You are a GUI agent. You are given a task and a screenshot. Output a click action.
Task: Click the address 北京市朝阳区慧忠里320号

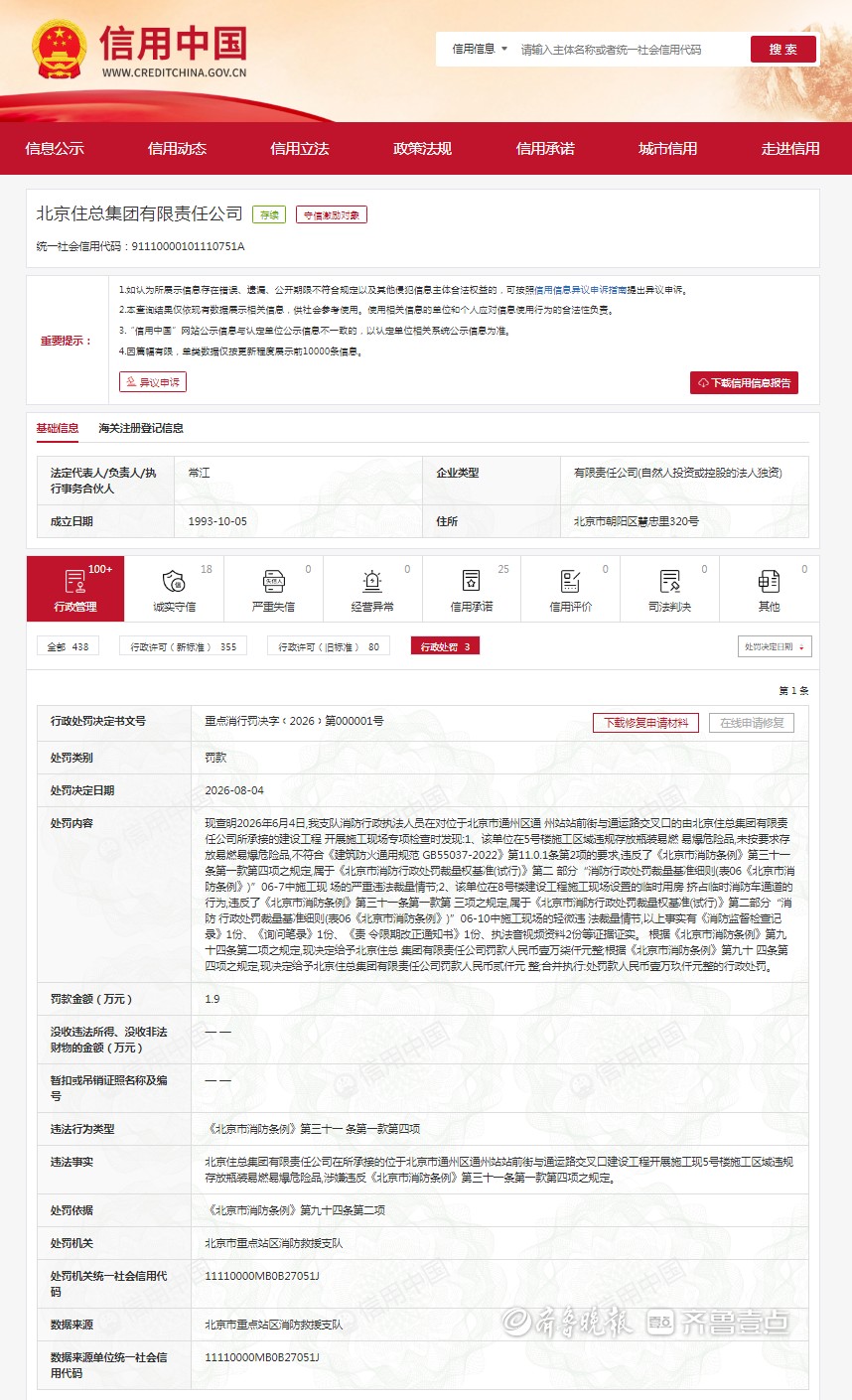[637, 521]
